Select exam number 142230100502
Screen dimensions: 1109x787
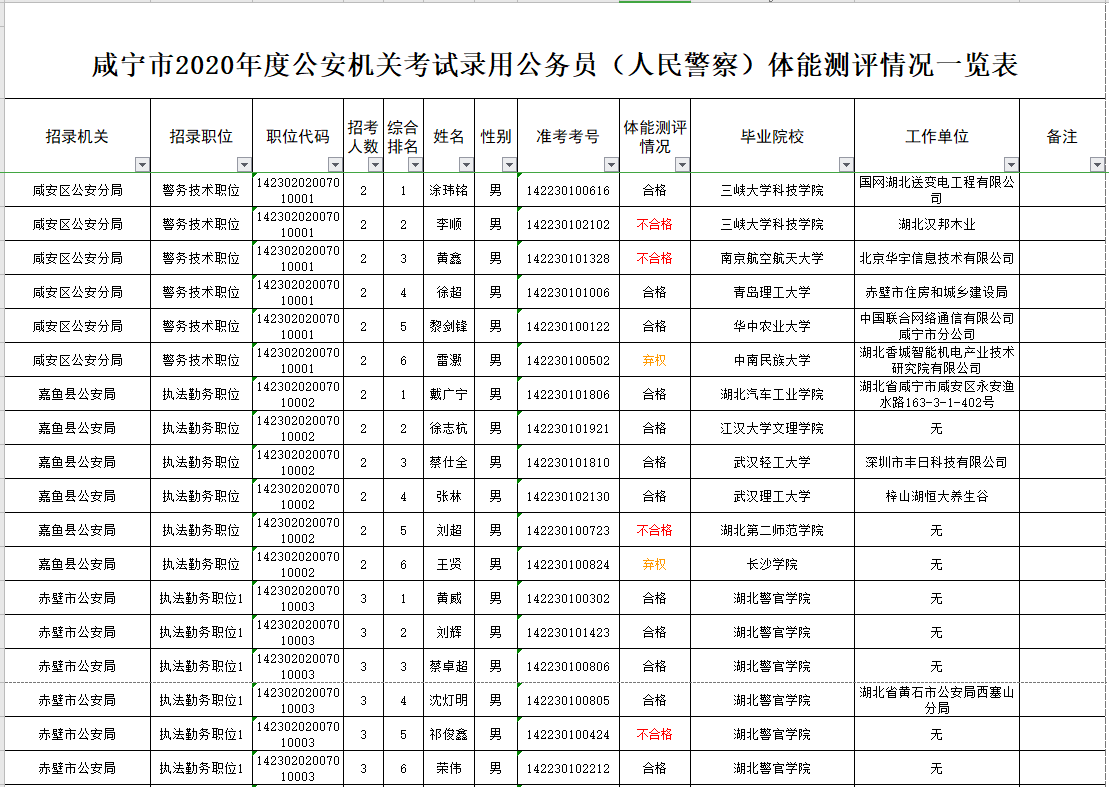pyautogui.click(x=569, y=360)
